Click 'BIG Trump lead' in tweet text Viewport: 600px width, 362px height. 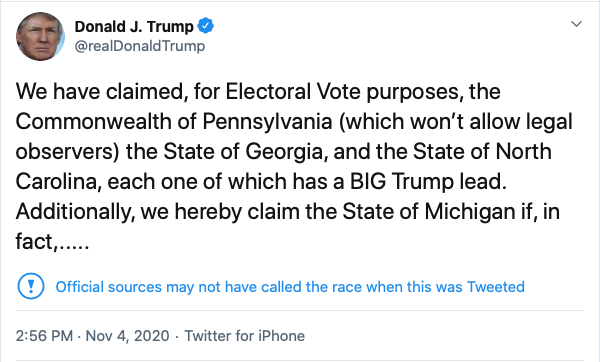[428, 181]
